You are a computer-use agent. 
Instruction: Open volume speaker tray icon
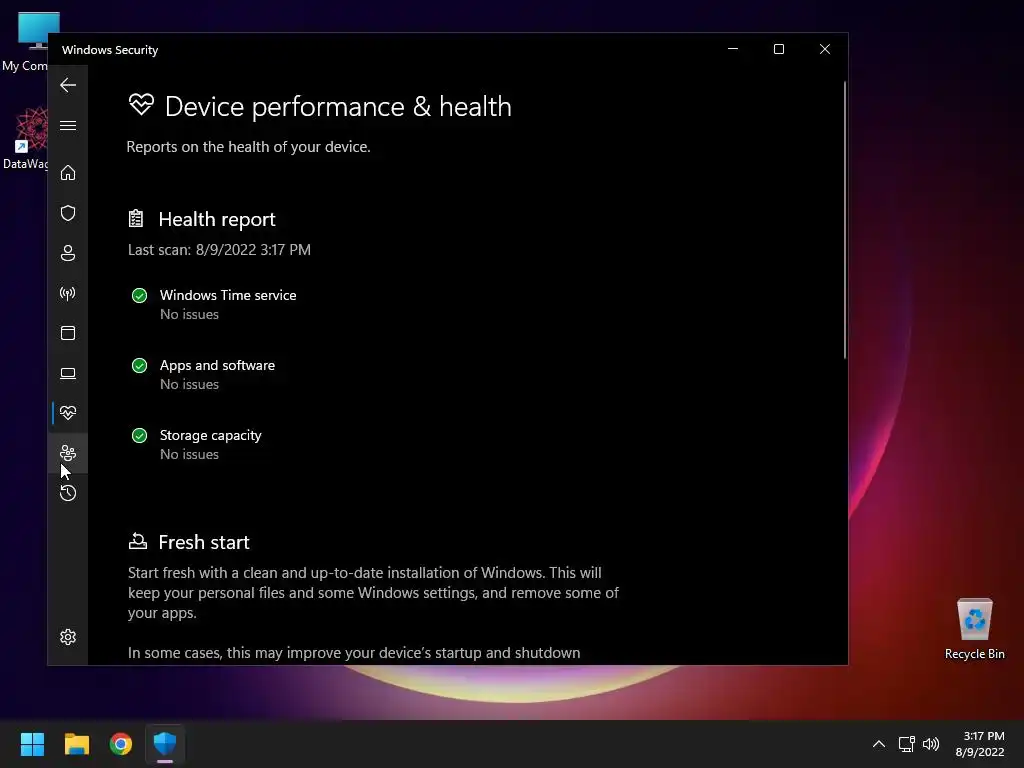(x=931, y=744)
